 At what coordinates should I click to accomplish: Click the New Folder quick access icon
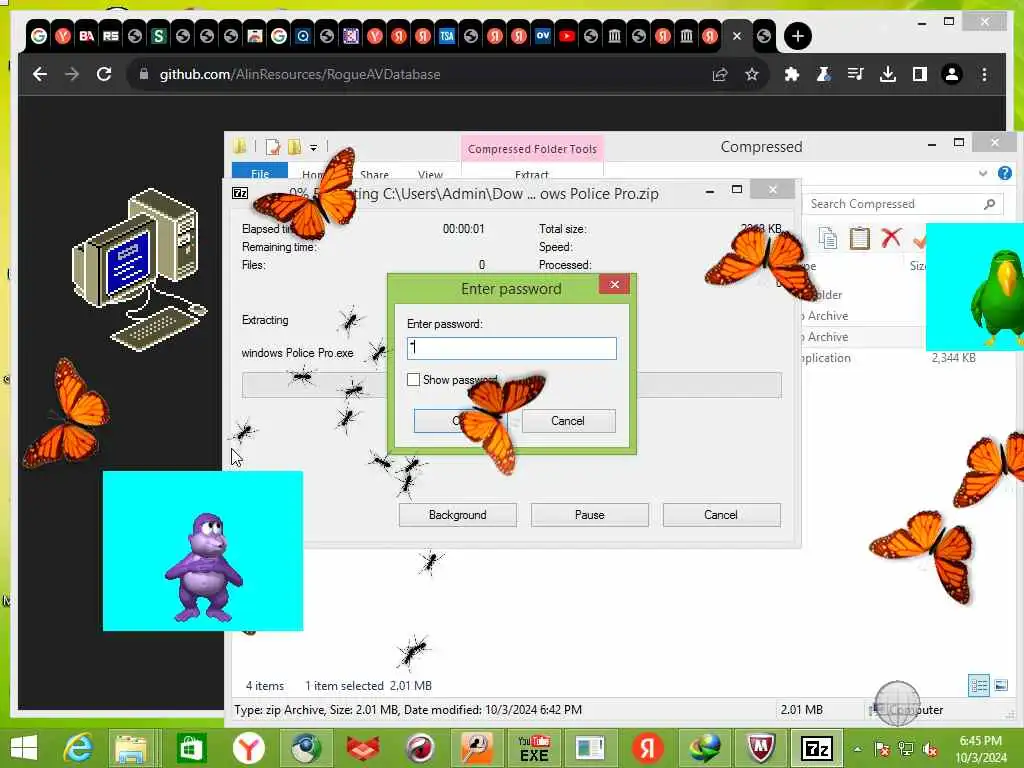[x=295, y=147]
